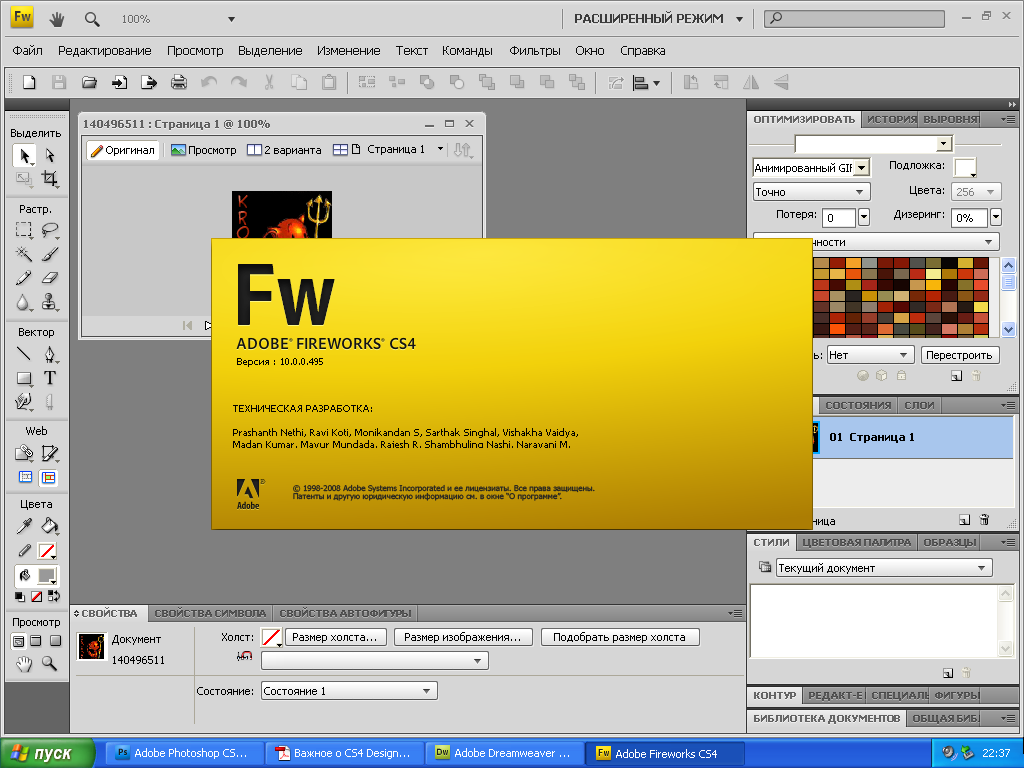Screen dimensions: 1024x768
Task: Switch the document view to Оригинал
Action: pos(123,150)
